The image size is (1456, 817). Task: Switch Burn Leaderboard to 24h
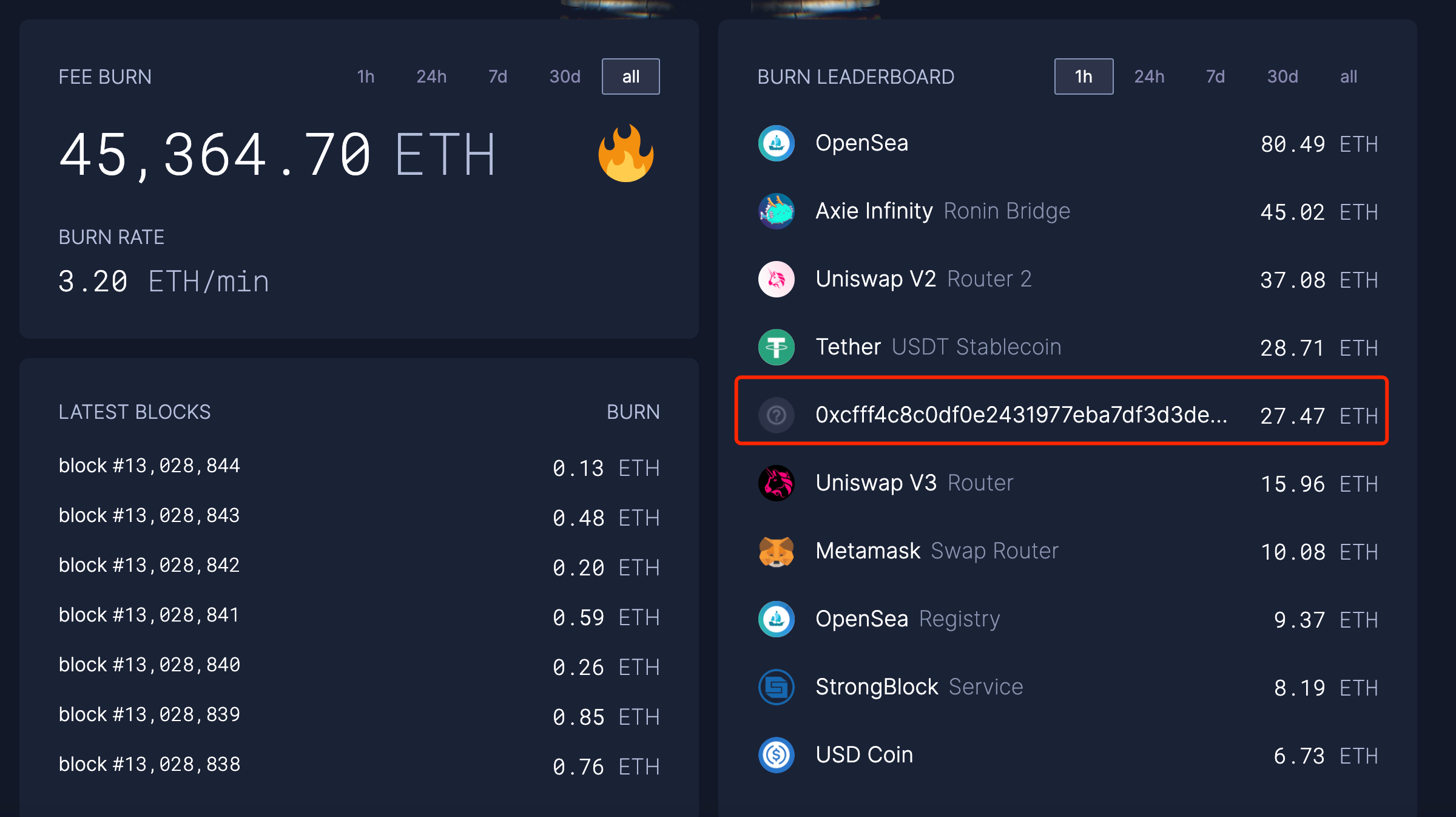1150,76
